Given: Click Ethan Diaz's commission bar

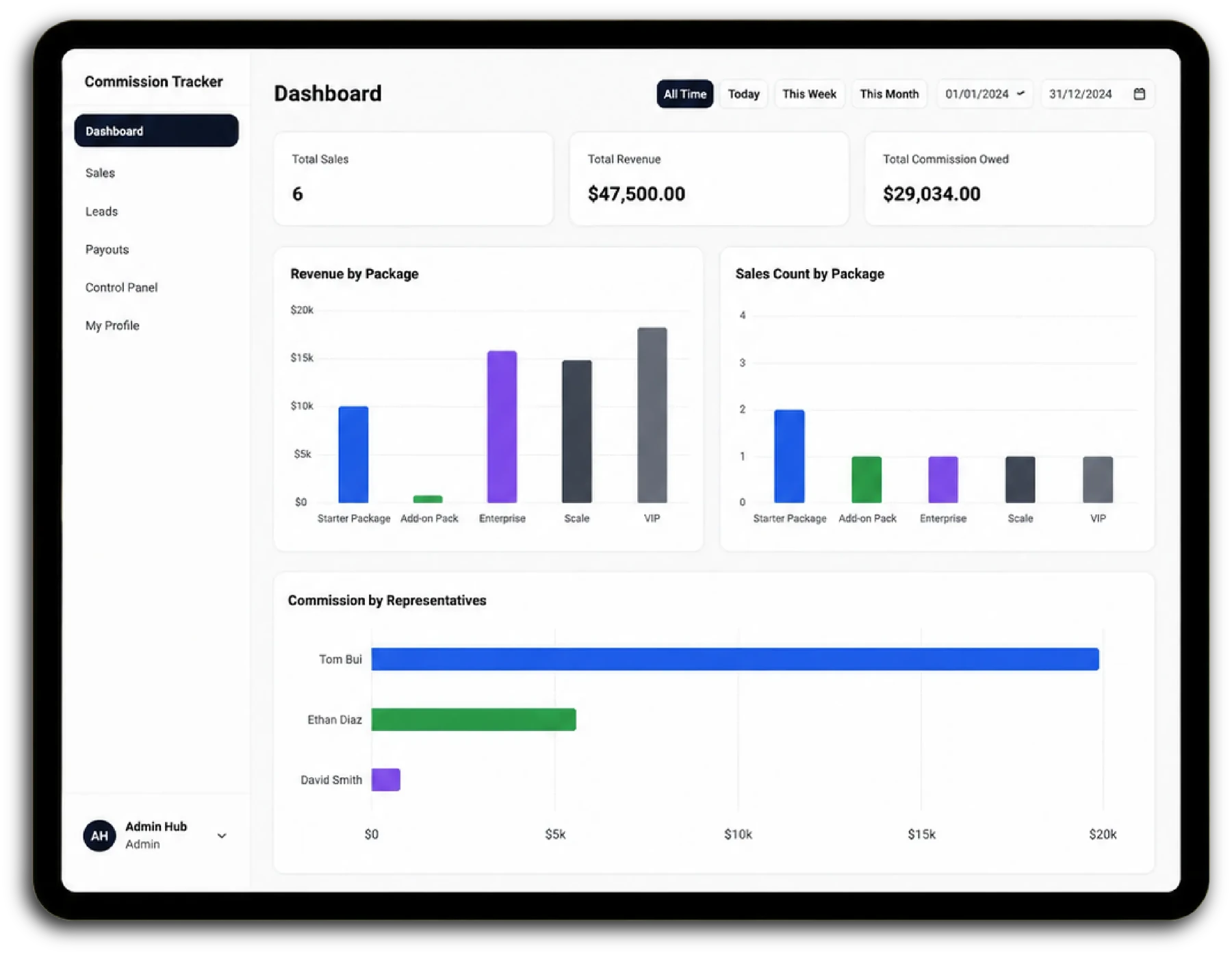Looking at the screenshot, I should coord(474,720).
